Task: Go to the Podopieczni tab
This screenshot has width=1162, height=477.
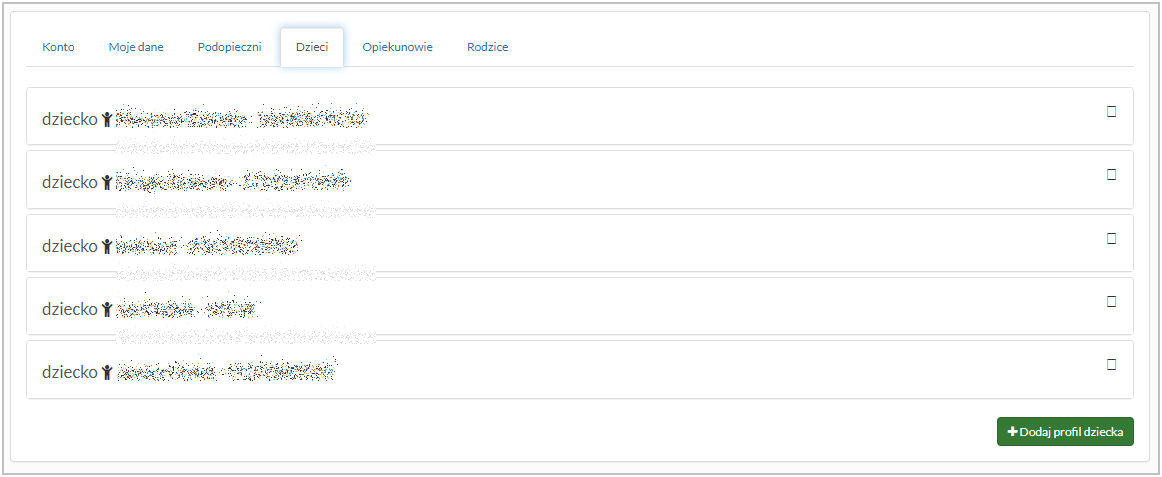Action: 230,47
